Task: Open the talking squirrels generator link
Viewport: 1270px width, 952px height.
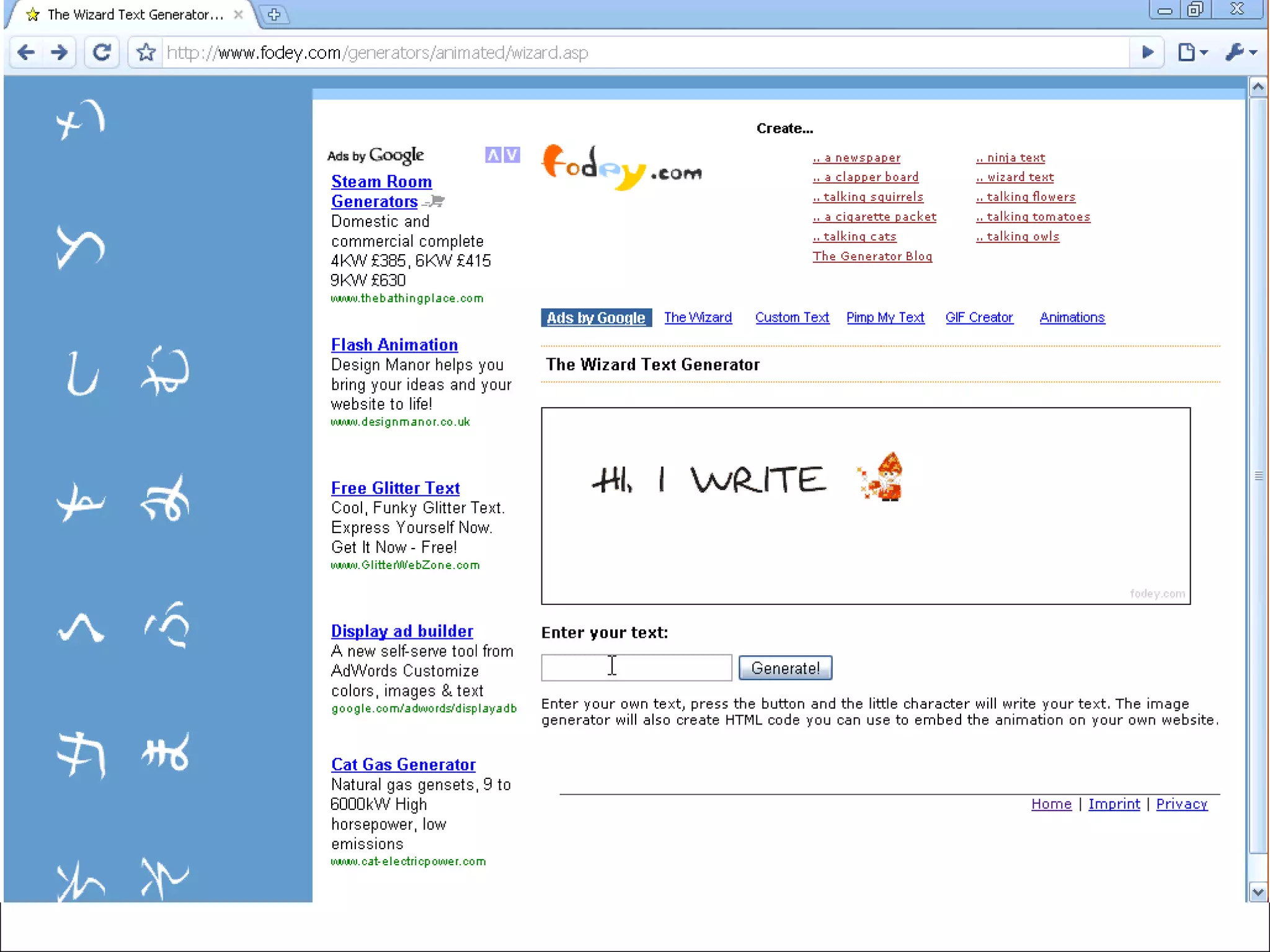Action: [x=868, y=197]
